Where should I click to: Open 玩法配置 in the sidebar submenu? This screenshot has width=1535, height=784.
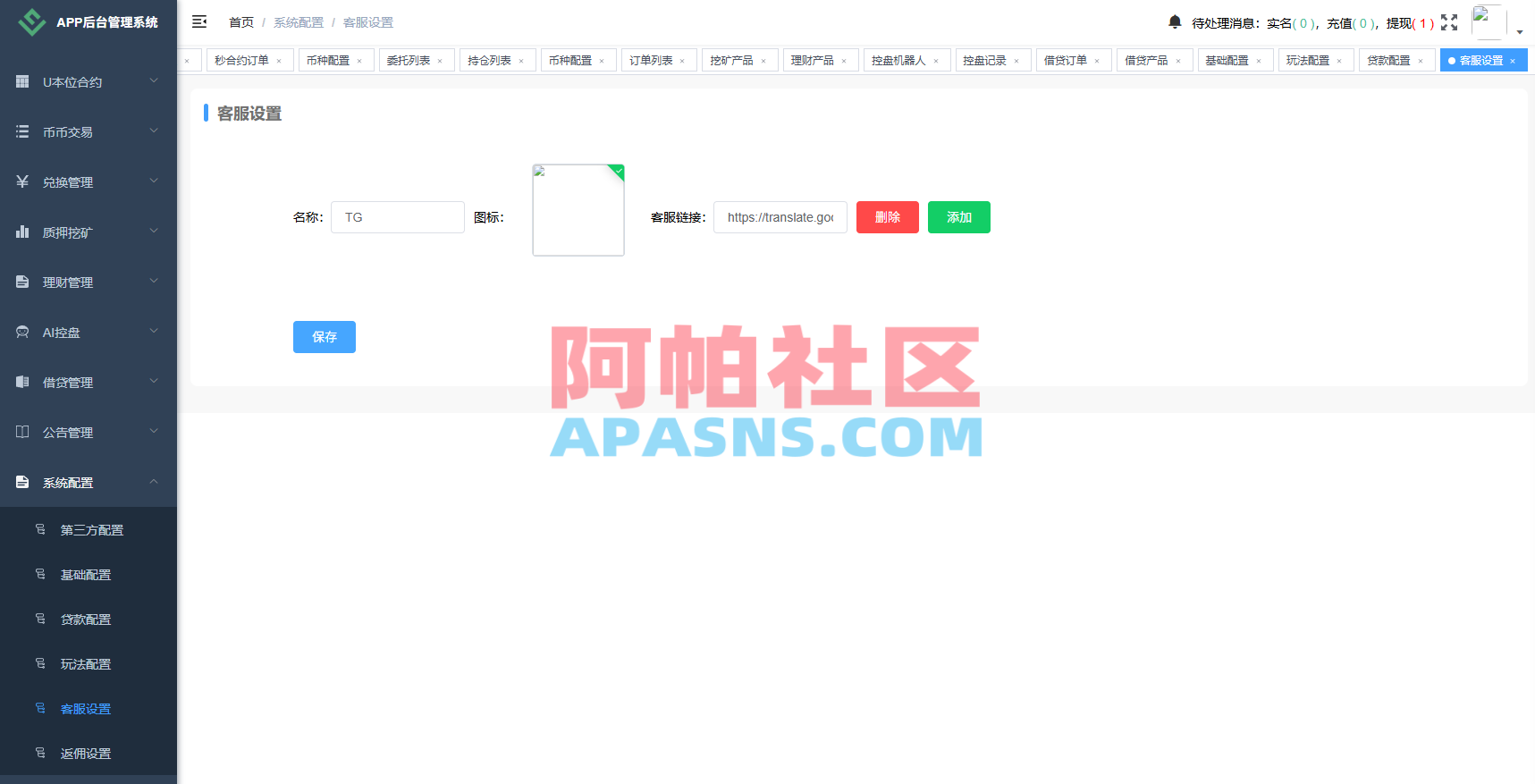coord(86,664)
